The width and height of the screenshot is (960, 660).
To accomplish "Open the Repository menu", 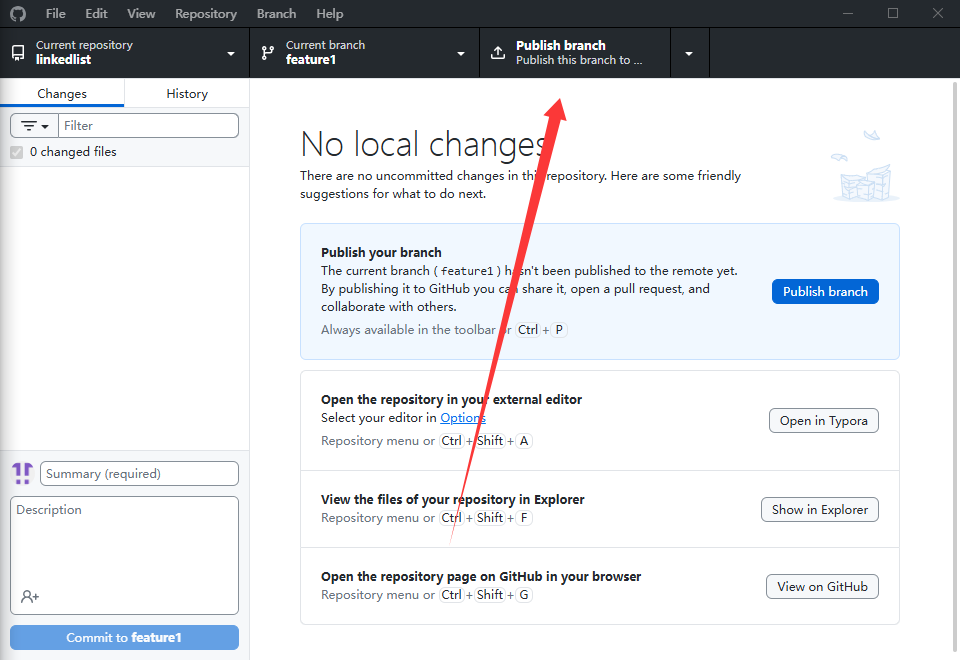I will [x=206, y=14].
